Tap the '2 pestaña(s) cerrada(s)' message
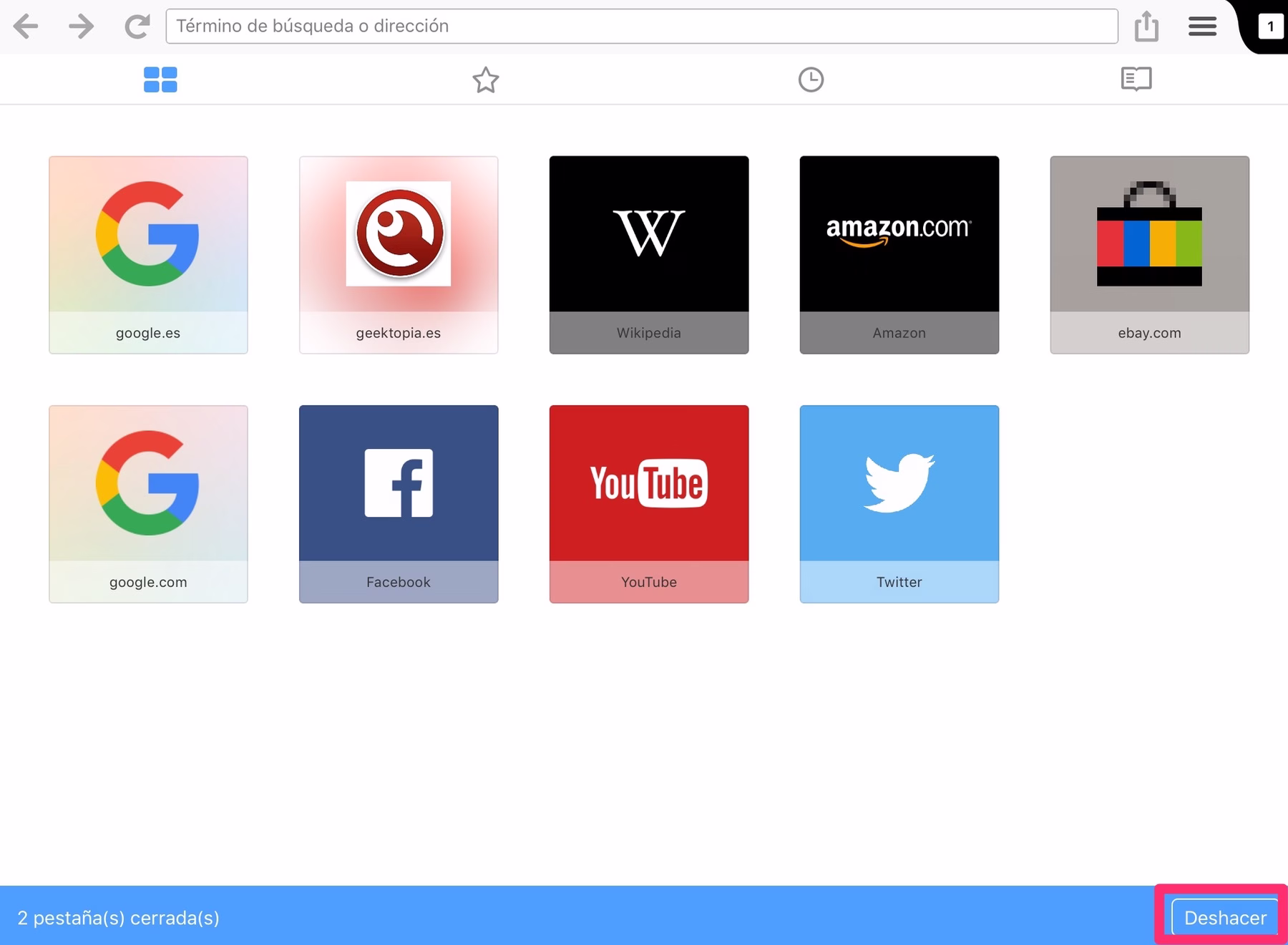This screenshot has height=945, width=1288. pyautogui.click(x=118, y=918)
